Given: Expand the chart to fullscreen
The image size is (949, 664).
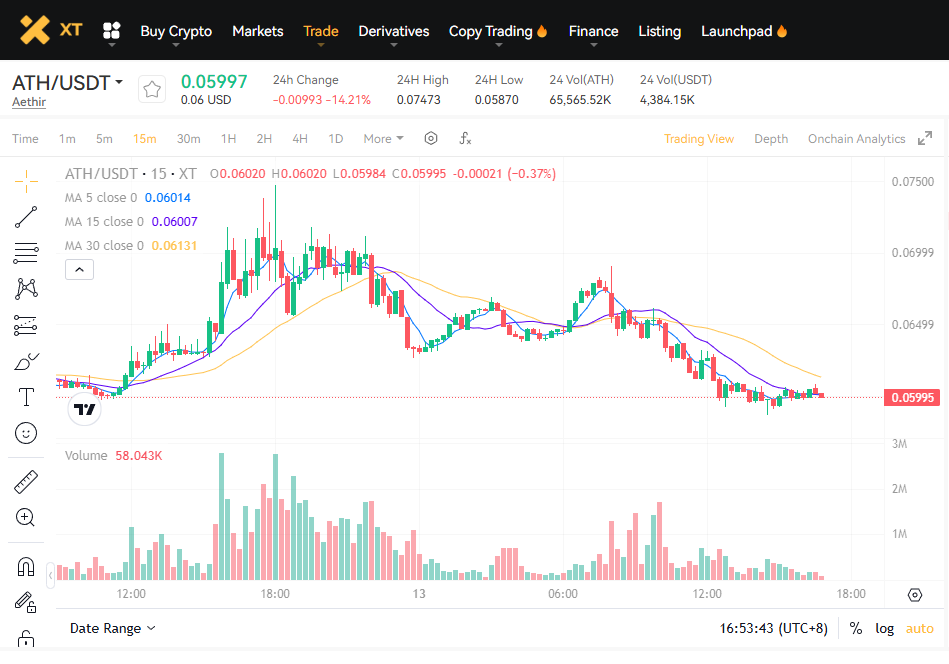Looking at the screenshot, I should [925, 139].
